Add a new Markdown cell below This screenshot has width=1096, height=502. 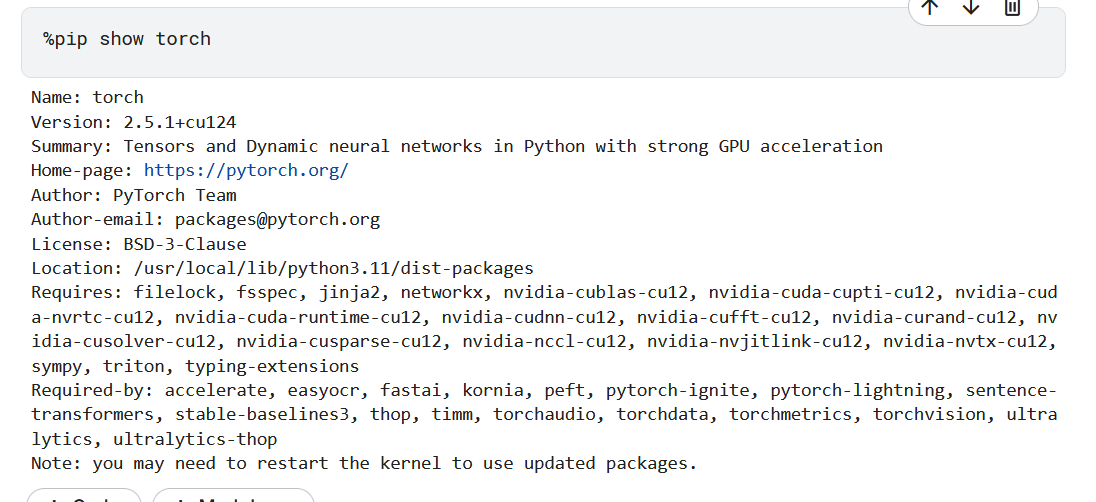click(233, 497)
